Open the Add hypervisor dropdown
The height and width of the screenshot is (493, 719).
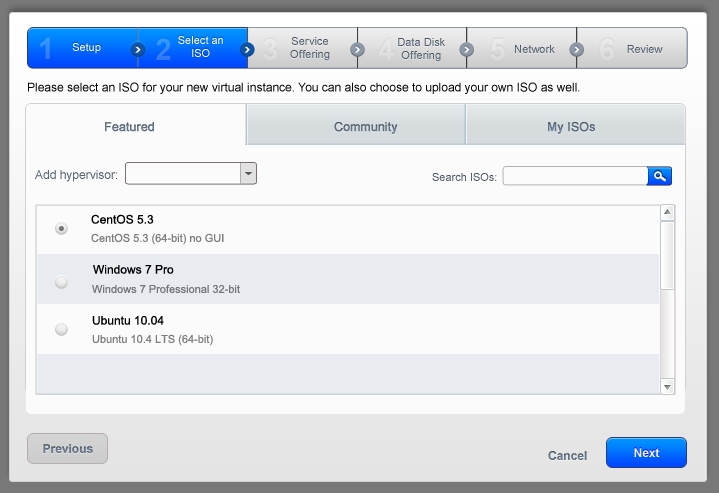(182, 174)
